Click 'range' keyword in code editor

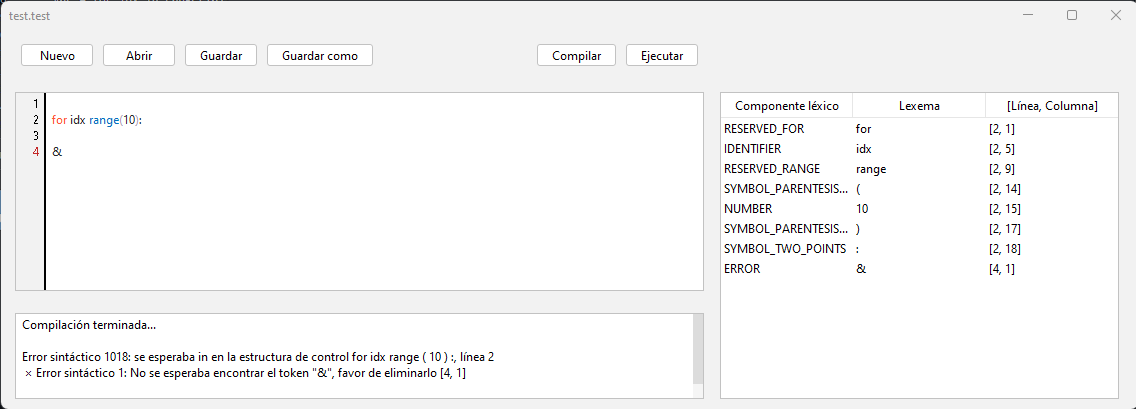click(x=104, y=120)
